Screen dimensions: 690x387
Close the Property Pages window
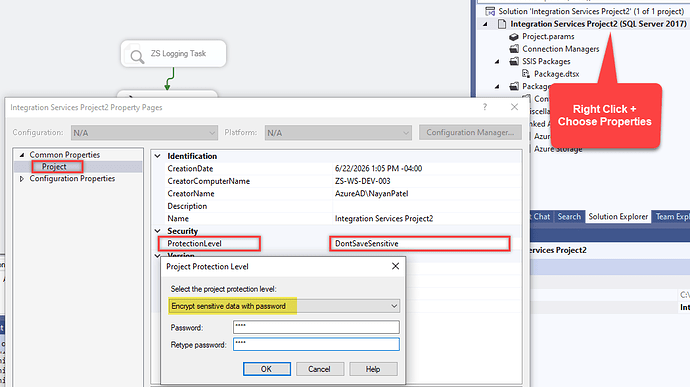click(514, 107)
